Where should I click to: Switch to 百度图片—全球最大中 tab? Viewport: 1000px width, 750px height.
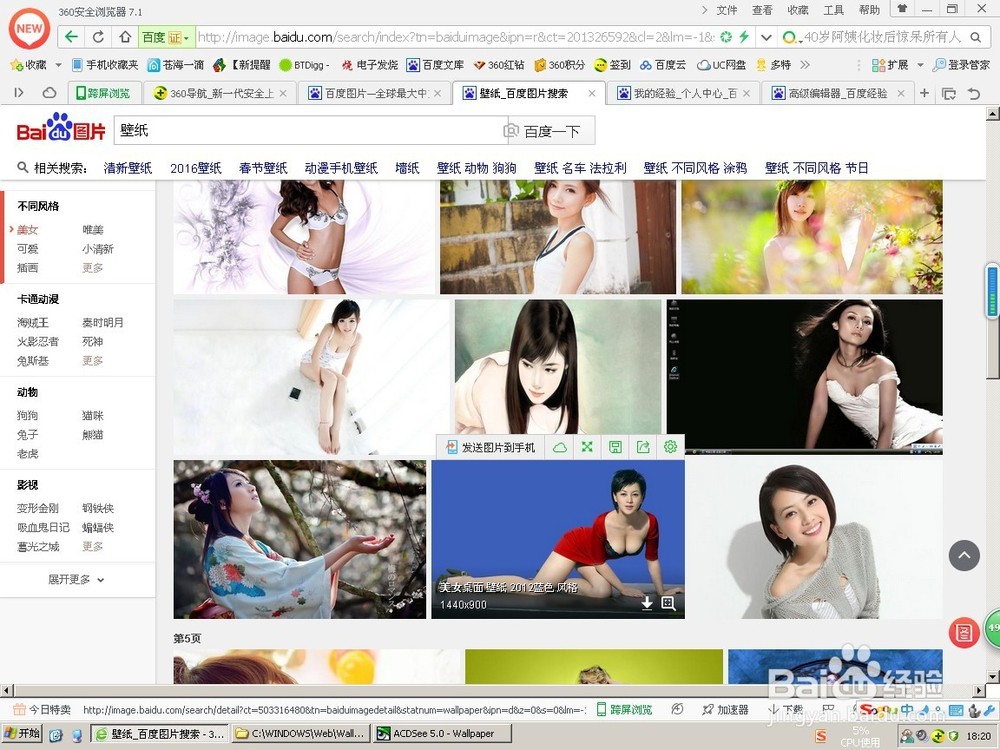(375, 93)
